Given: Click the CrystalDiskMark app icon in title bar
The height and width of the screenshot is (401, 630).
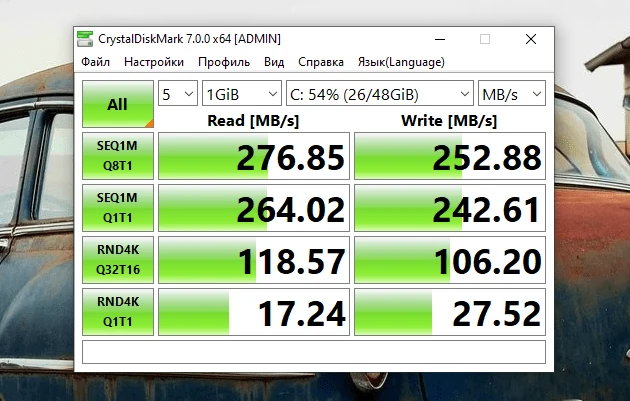Looking at the screenshot, I should tap(85, 39).
